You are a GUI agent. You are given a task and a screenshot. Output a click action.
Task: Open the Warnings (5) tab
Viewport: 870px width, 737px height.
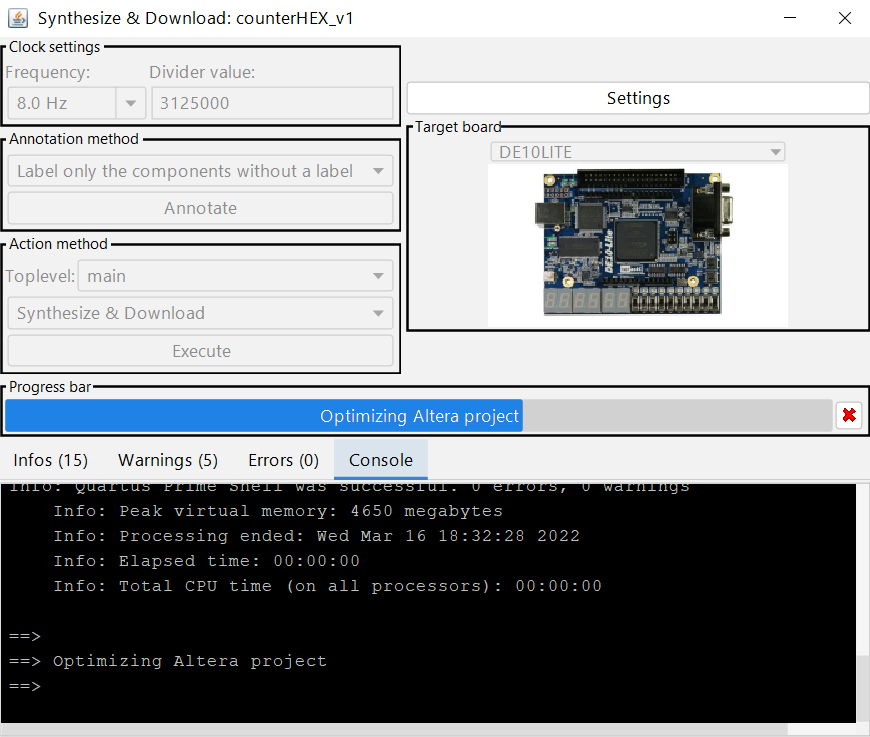click(x=168, y=460)
